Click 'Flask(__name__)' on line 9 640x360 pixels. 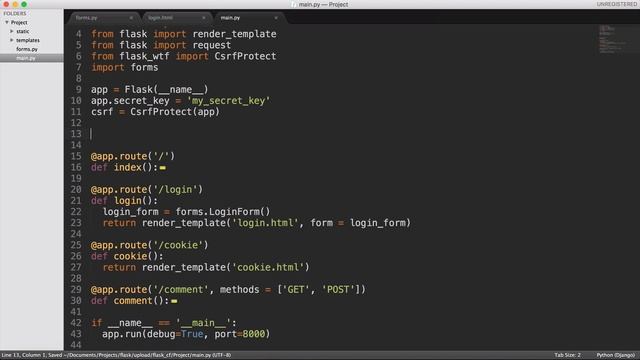[x=166, y=89]
